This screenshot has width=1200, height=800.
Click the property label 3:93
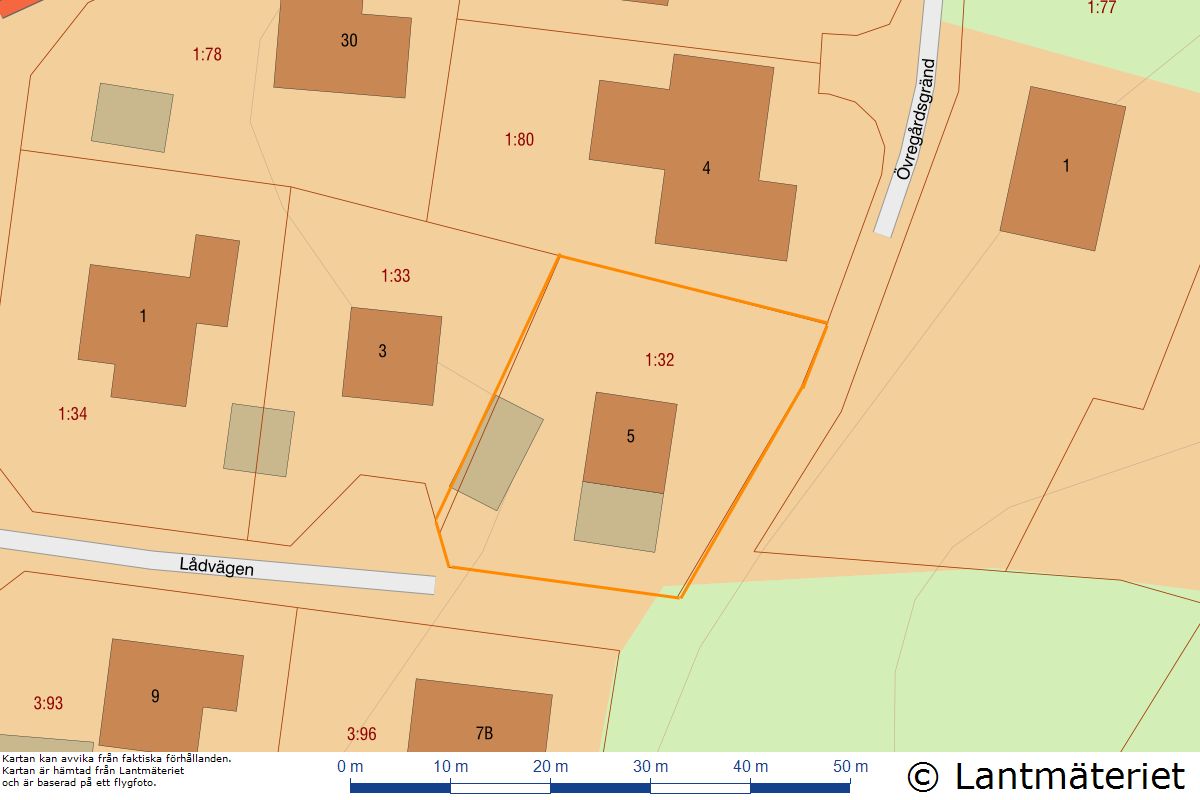(x=48, y=703)
